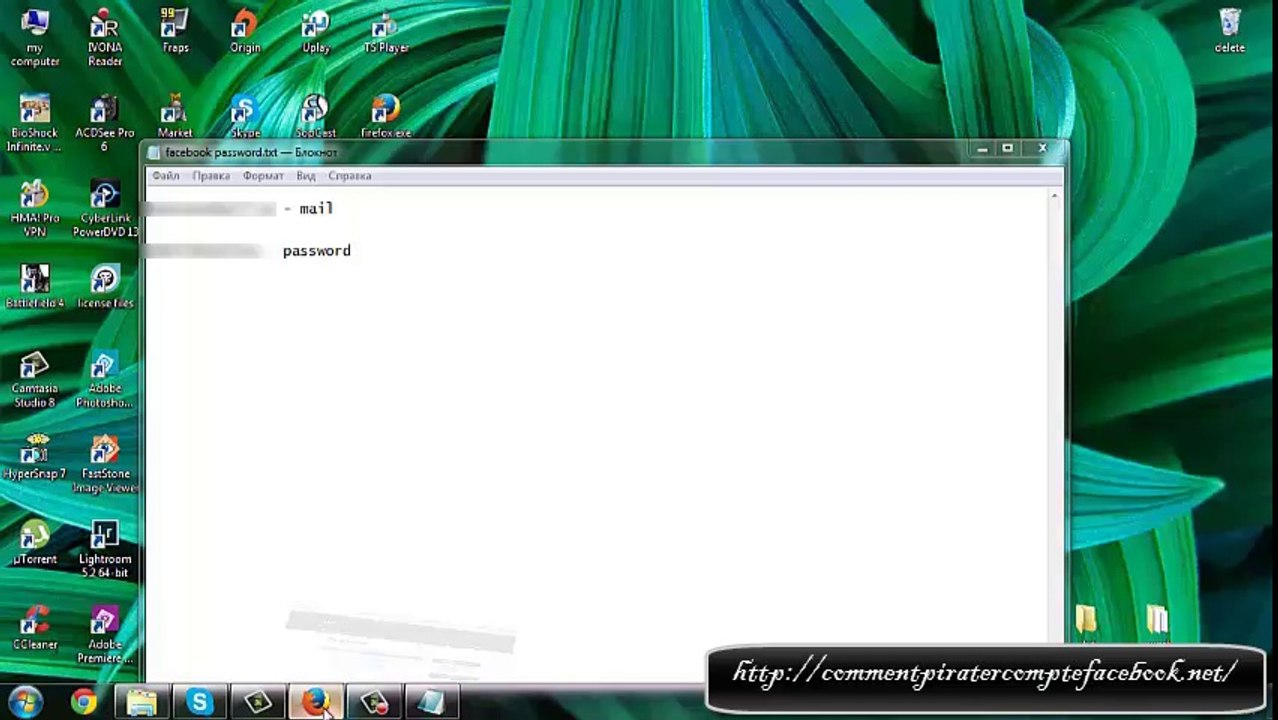
Task: Click the "- mail" text in Notepad
Action: coord(309,208)
